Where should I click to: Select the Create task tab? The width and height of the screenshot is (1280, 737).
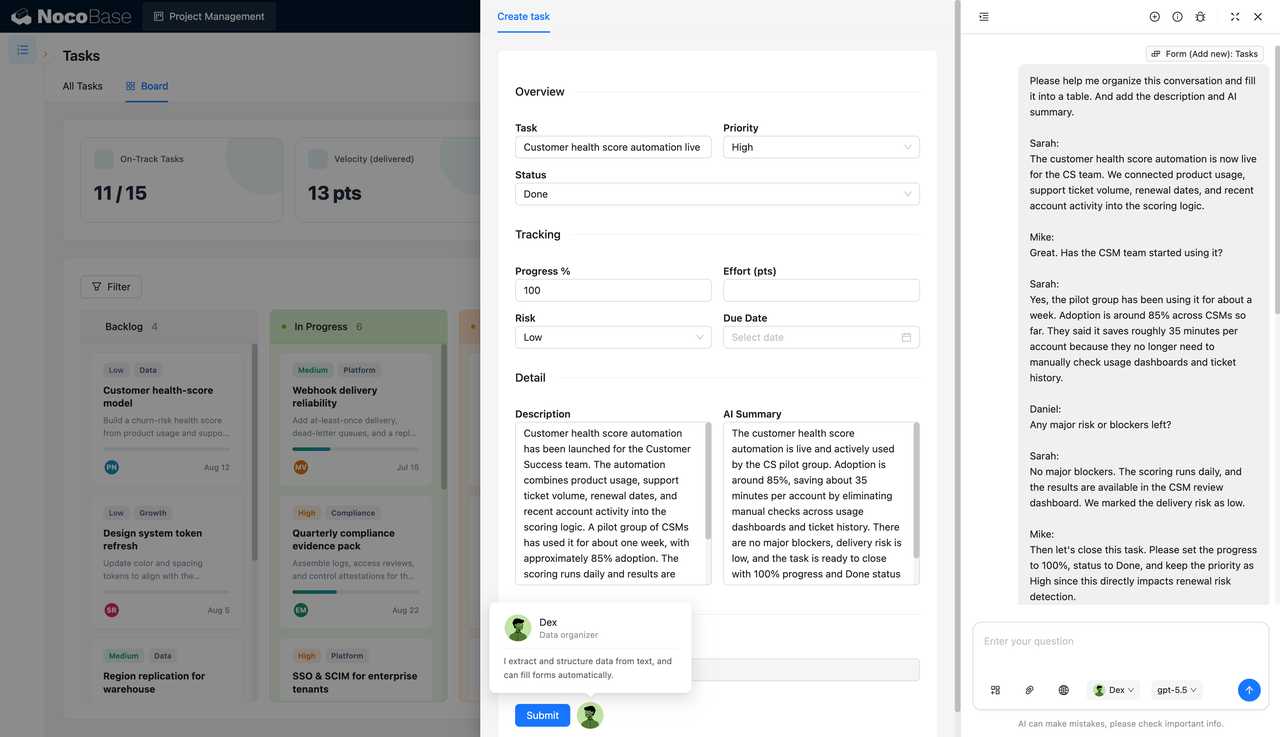[523, 16]
